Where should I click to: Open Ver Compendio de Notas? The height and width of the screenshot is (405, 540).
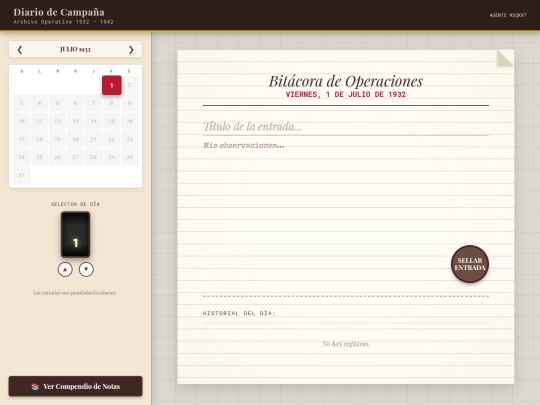pyautogui.click(x=75, y=386)
